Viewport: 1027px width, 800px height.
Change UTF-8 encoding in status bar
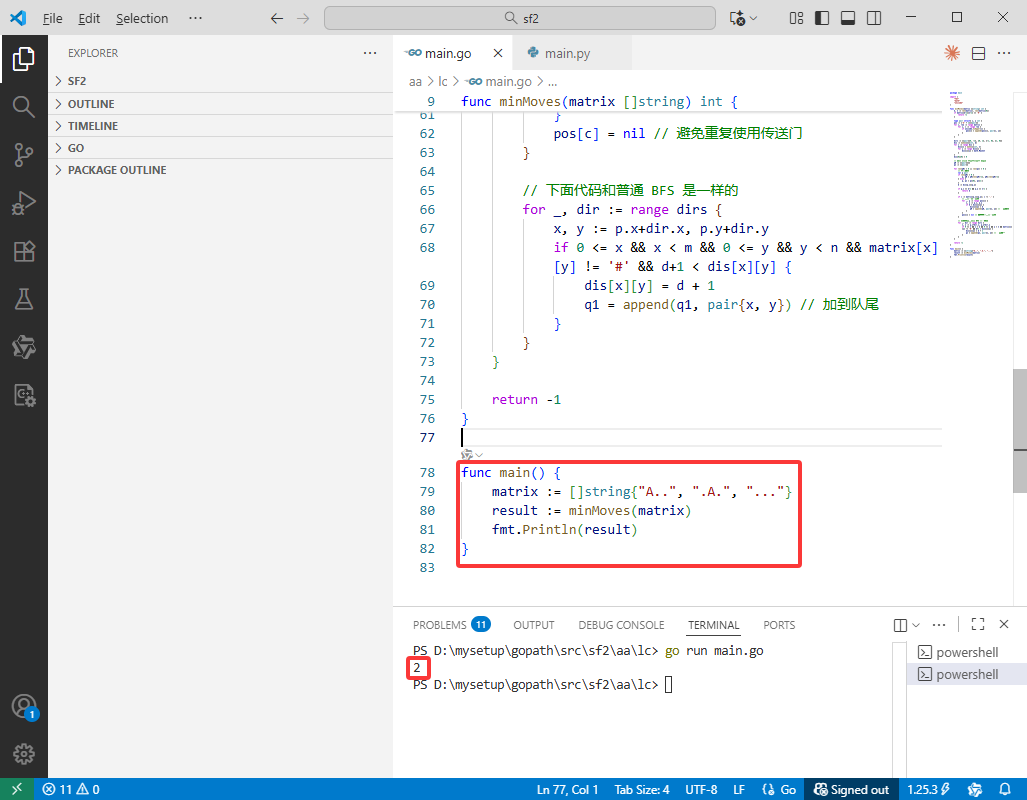point(701,789)
